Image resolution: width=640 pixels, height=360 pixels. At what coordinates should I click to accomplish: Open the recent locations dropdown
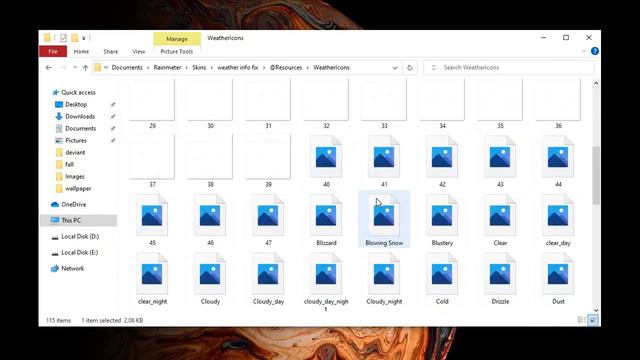coord(75,68)
